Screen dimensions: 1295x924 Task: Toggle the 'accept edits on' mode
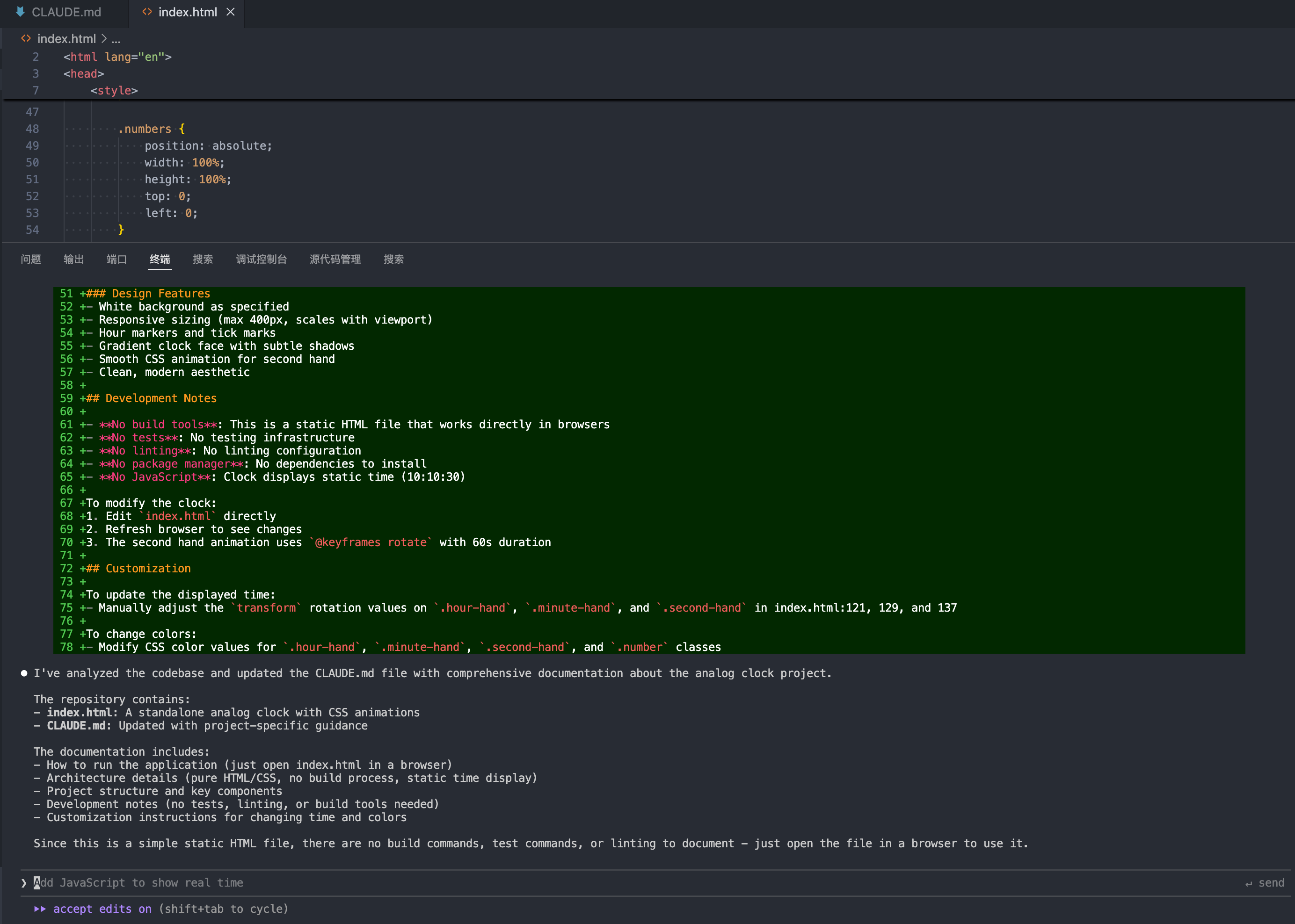tap(102, 909)
